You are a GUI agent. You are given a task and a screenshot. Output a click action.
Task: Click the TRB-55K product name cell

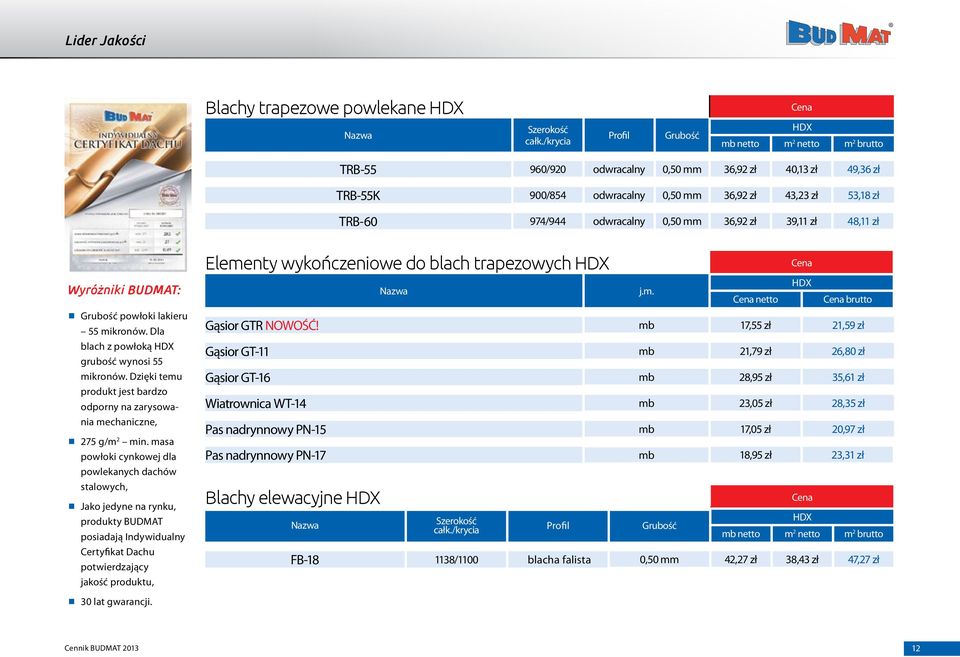pos(358,195)
